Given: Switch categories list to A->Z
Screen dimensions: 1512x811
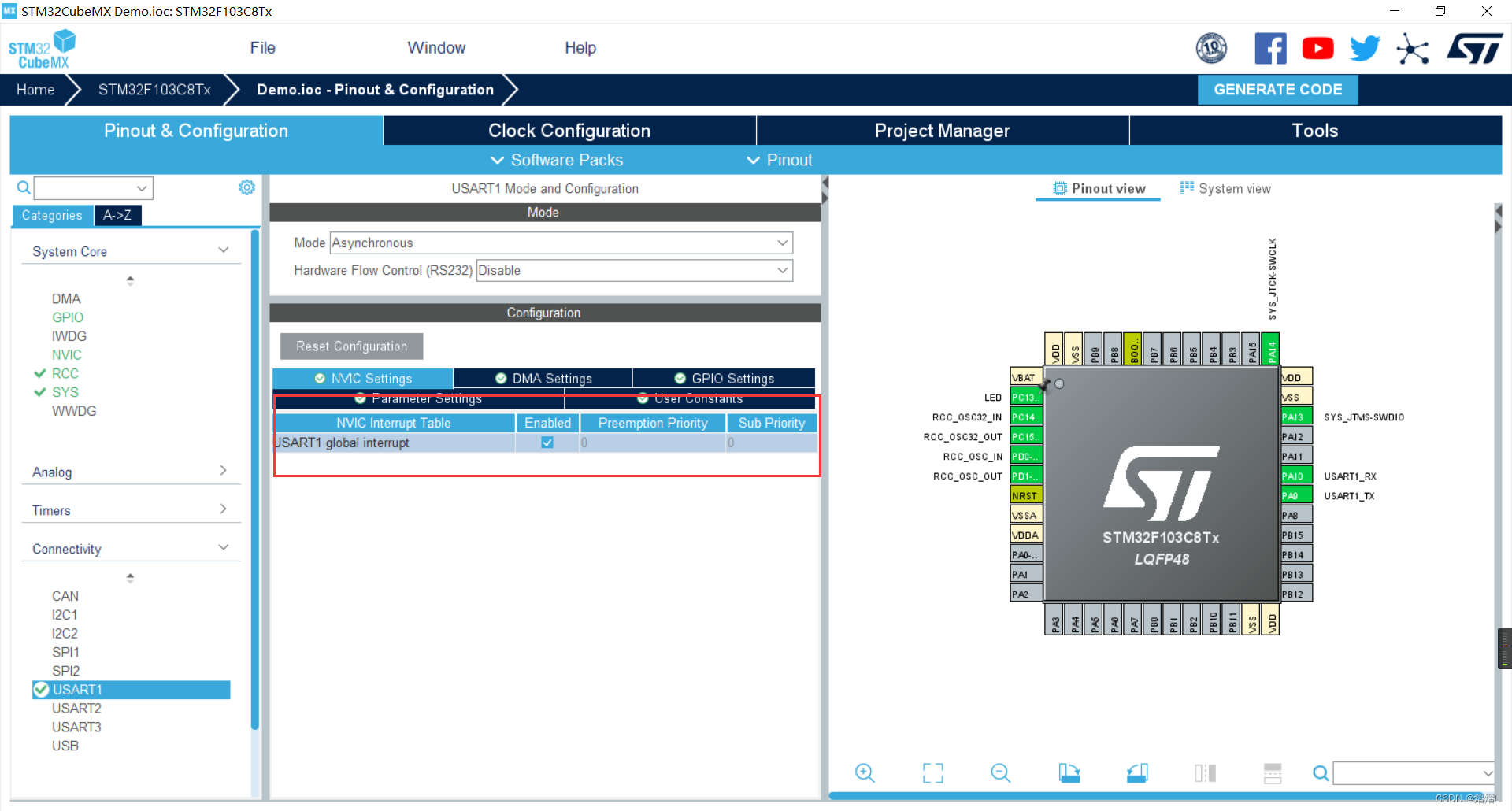Looking at the screenshot, I should click(117, 215).
